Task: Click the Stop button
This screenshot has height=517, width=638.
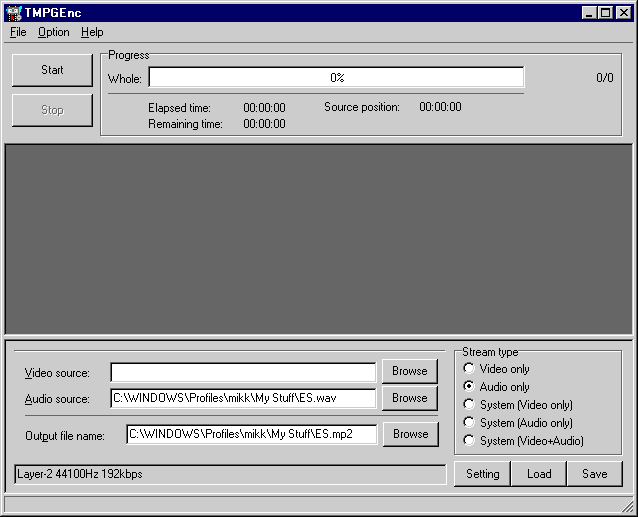Action: click(x=52, y=110)
